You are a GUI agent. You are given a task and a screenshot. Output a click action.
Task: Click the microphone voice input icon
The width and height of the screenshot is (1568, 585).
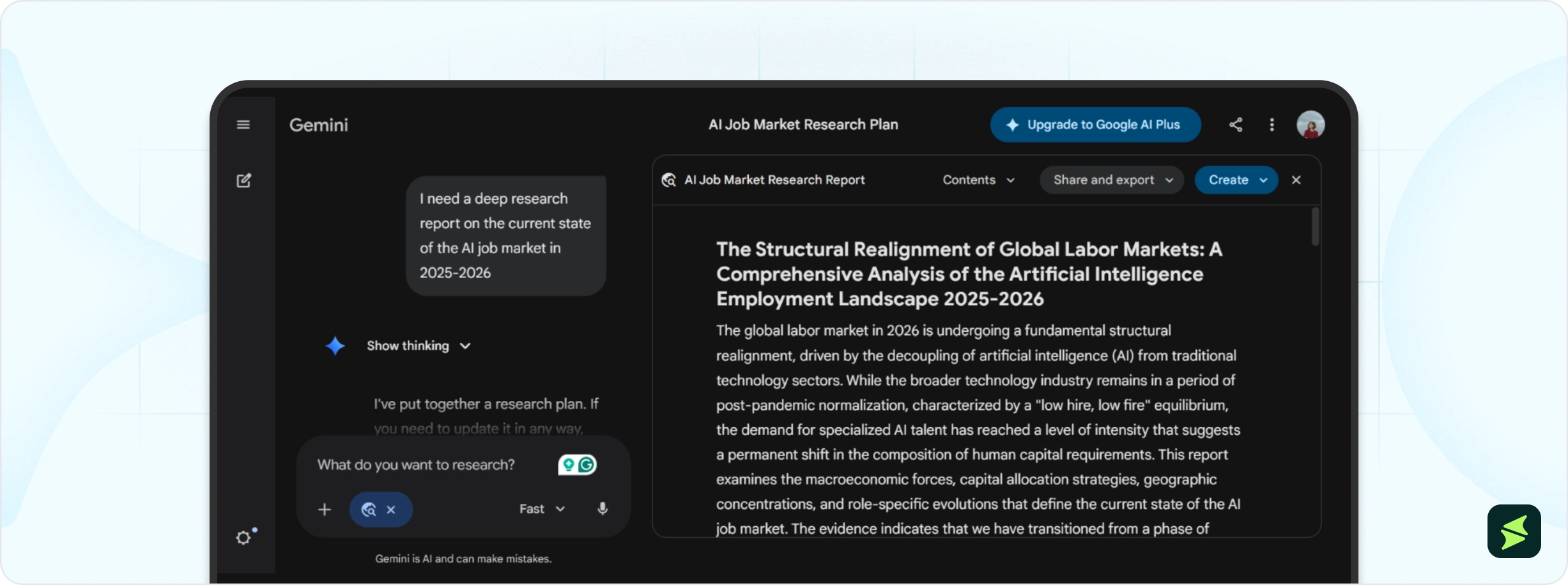tap(602, 509)
